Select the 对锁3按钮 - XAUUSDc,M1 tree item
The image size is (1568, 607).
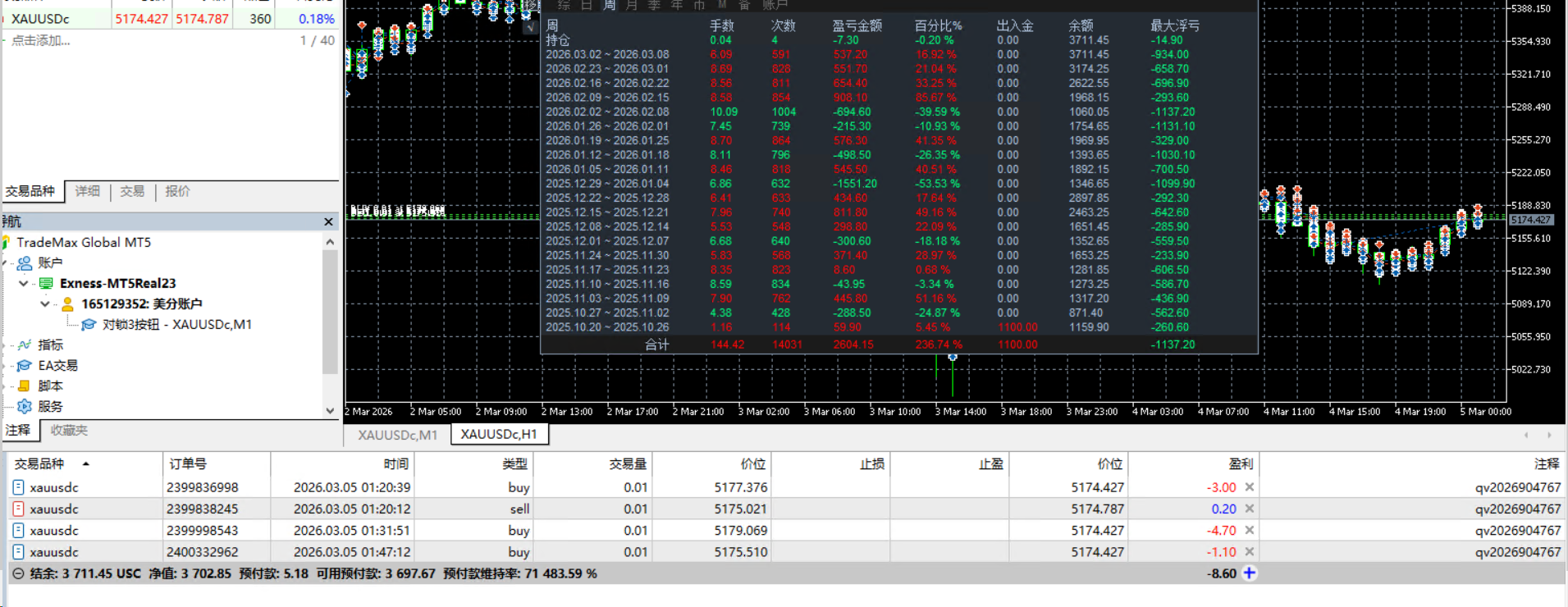click(x=176, y=325)
